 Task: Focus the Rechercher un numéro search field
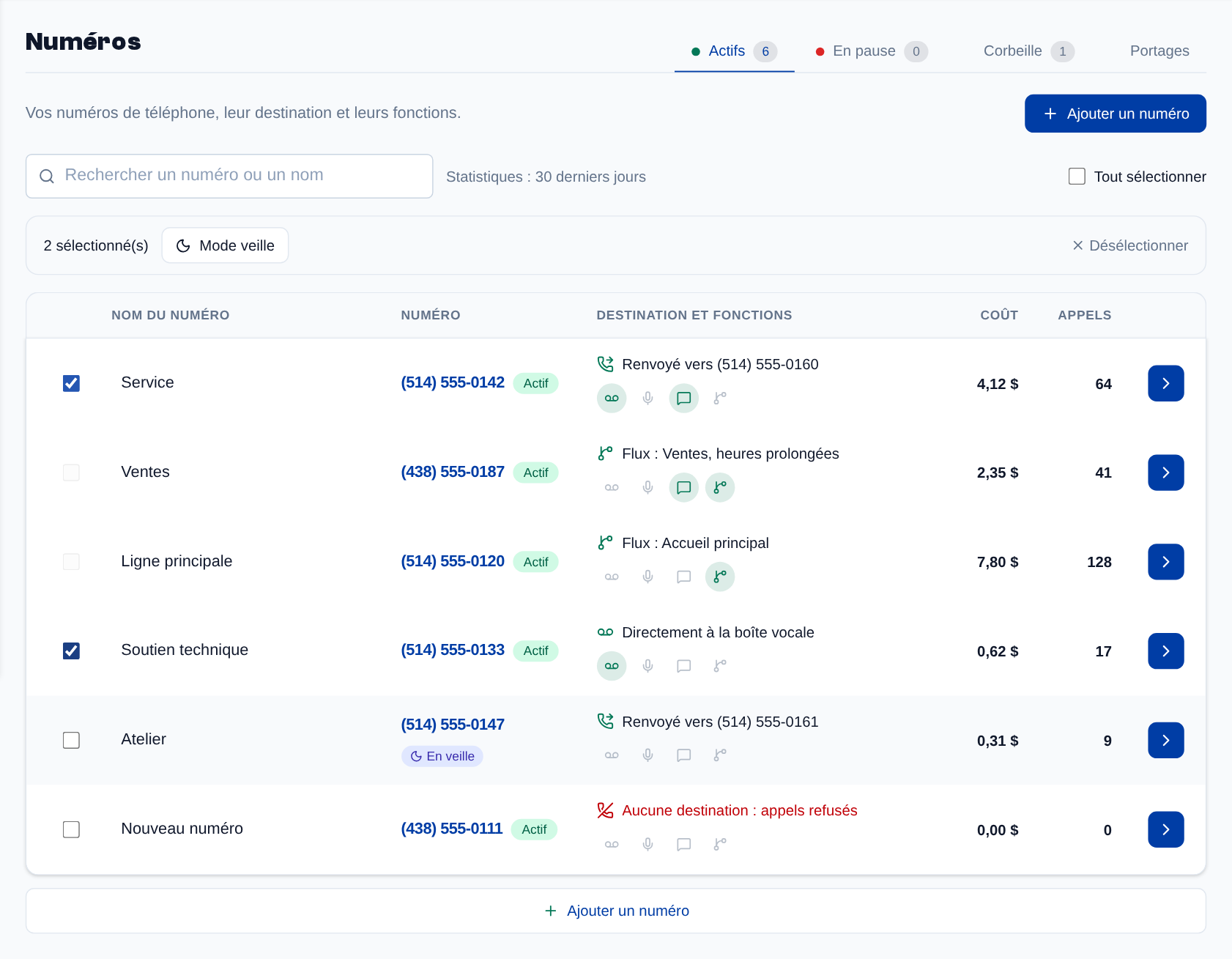(x=229, y=176)
